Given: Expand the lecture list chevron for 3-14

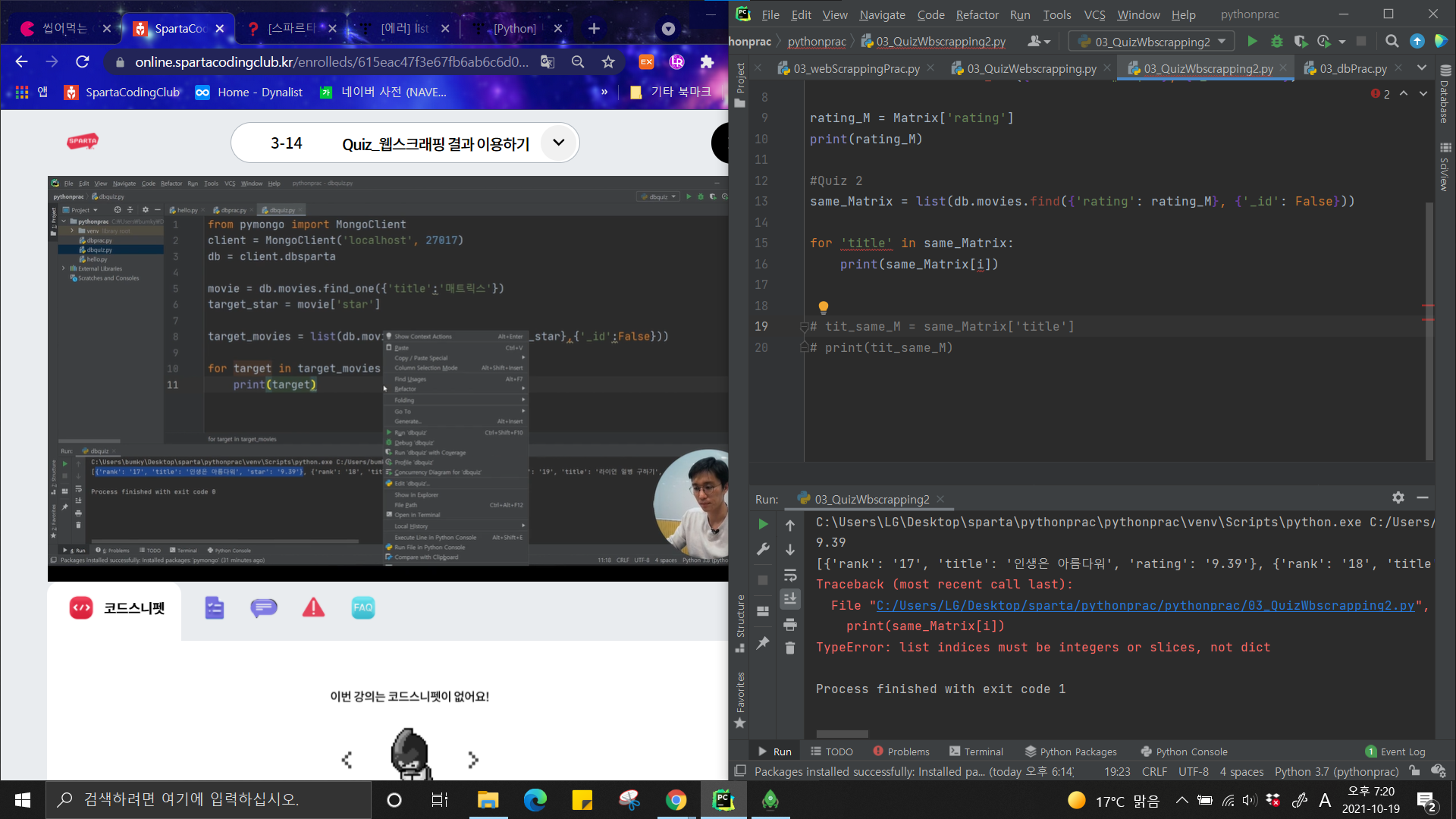Looking at the screenshot, I should [559, 143].
